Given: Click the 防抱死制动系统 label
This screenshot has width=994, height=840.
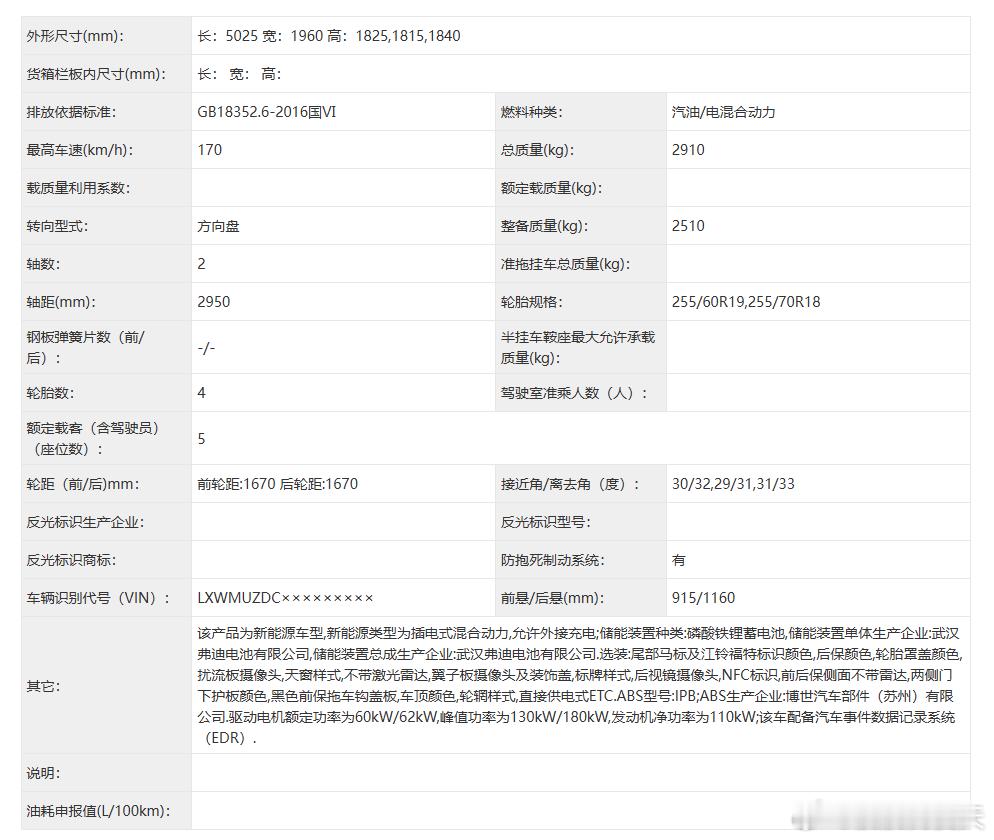Looking at the screenshot, I should point(552,560).
